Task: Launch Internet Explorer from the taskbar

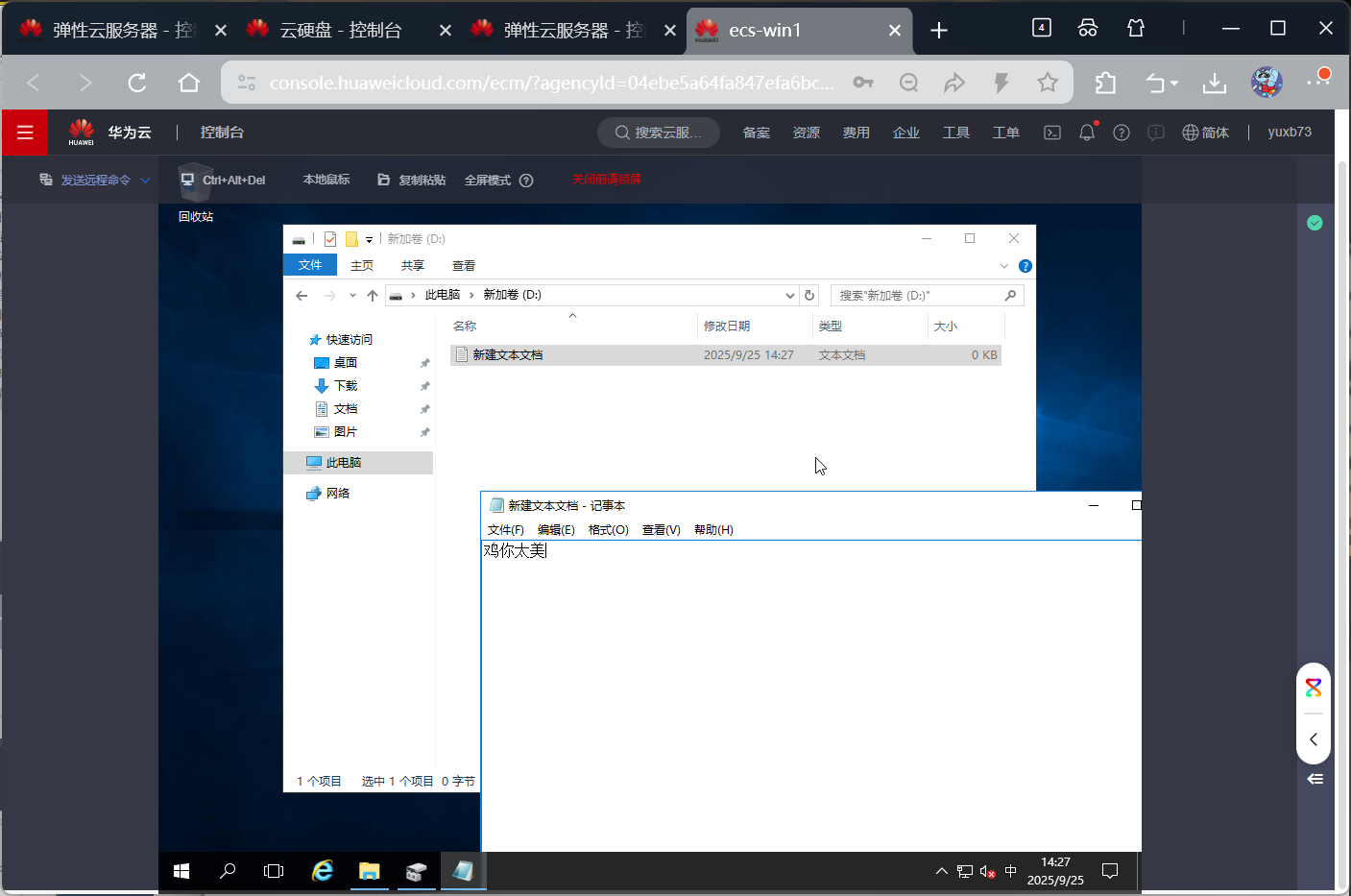Action: point(323,871)
